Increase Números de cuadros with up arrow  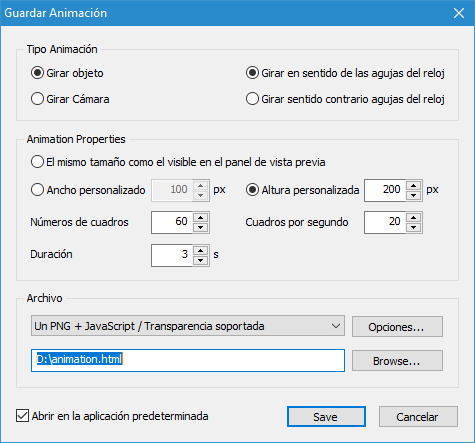(200, 218)
